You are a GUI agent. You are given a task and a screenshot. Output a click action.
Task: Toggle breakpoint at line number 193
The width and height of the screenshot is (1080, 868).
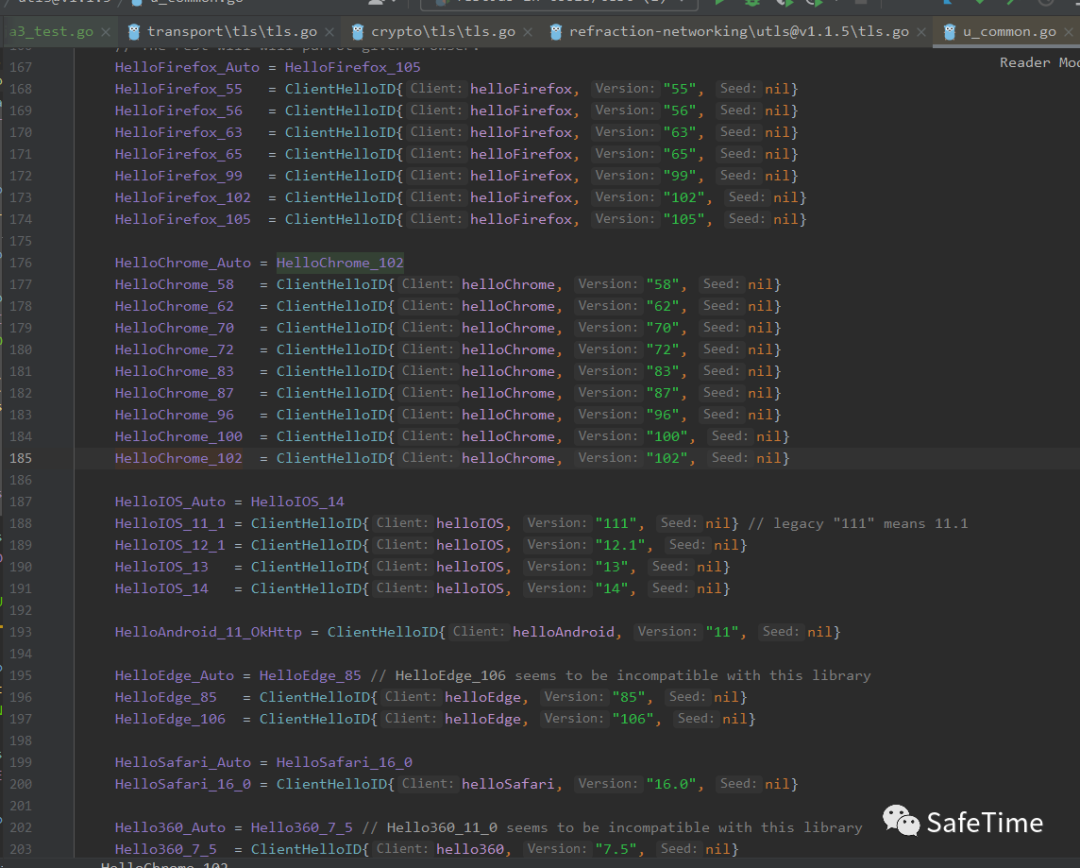[x=20, y=632]
